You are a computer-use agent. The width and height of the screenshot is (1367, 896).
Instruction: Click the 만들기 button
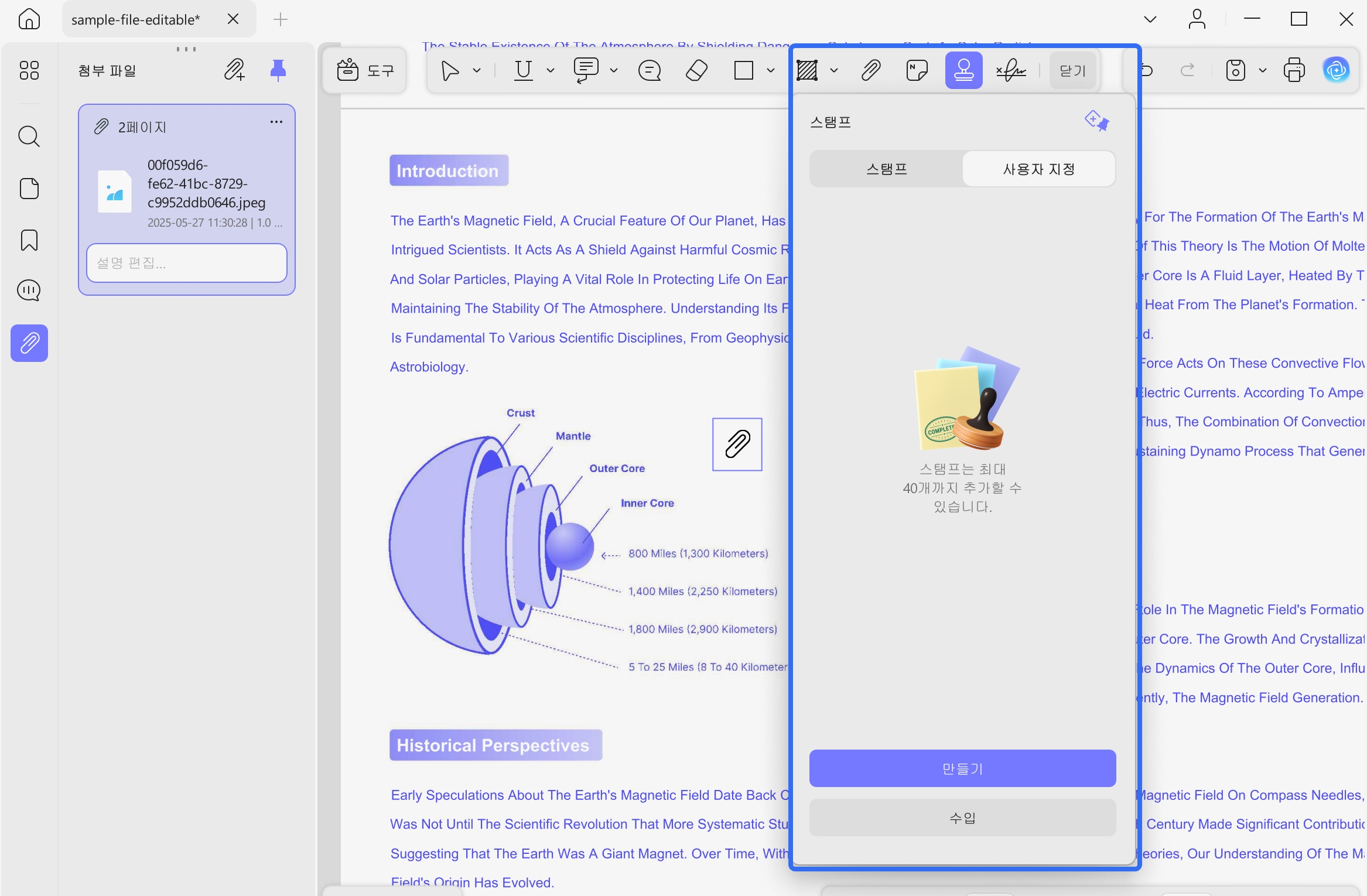pyautogui.click(x=962, y=768)
